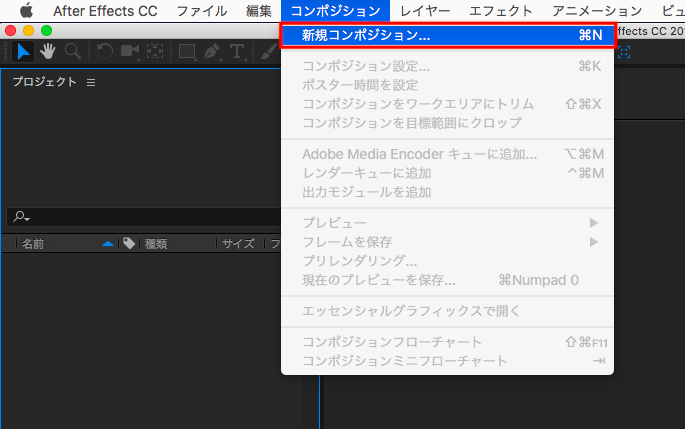685x429 pixels.
Task: Choose コンポジションミニフローチャート menu item
Action: (x=447, y=361)
